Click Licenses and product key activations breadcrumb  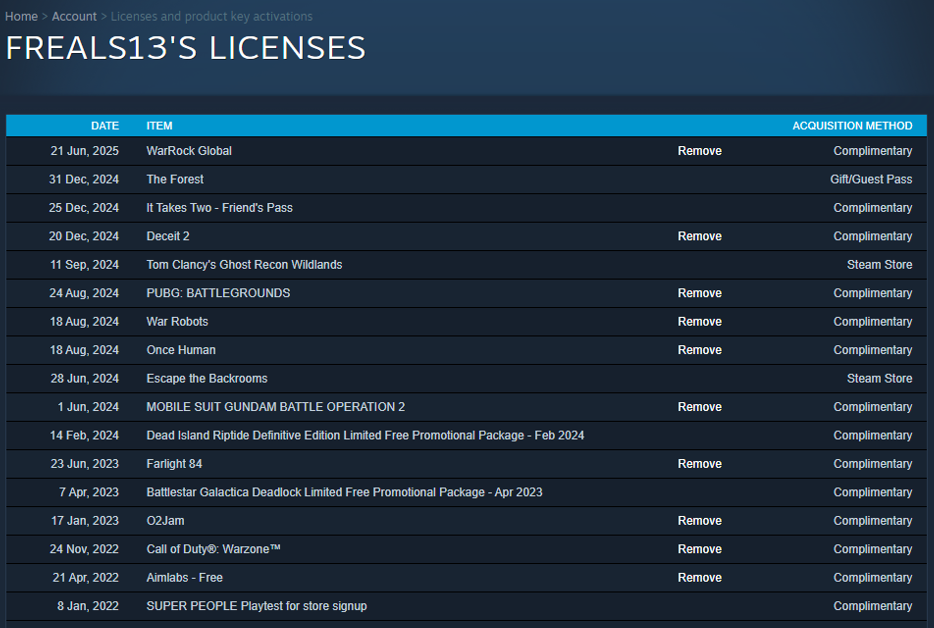(x=211, y=17)
